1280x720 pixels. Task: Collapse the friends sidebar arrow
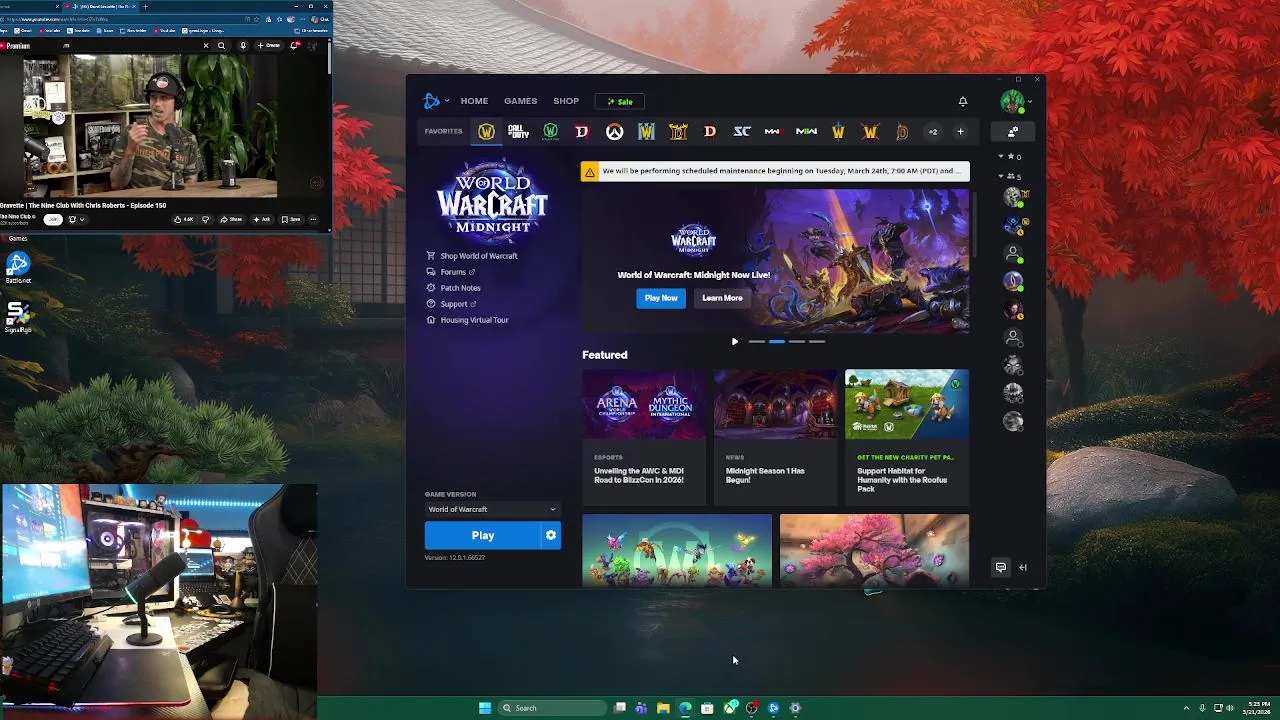point(1023,567)
